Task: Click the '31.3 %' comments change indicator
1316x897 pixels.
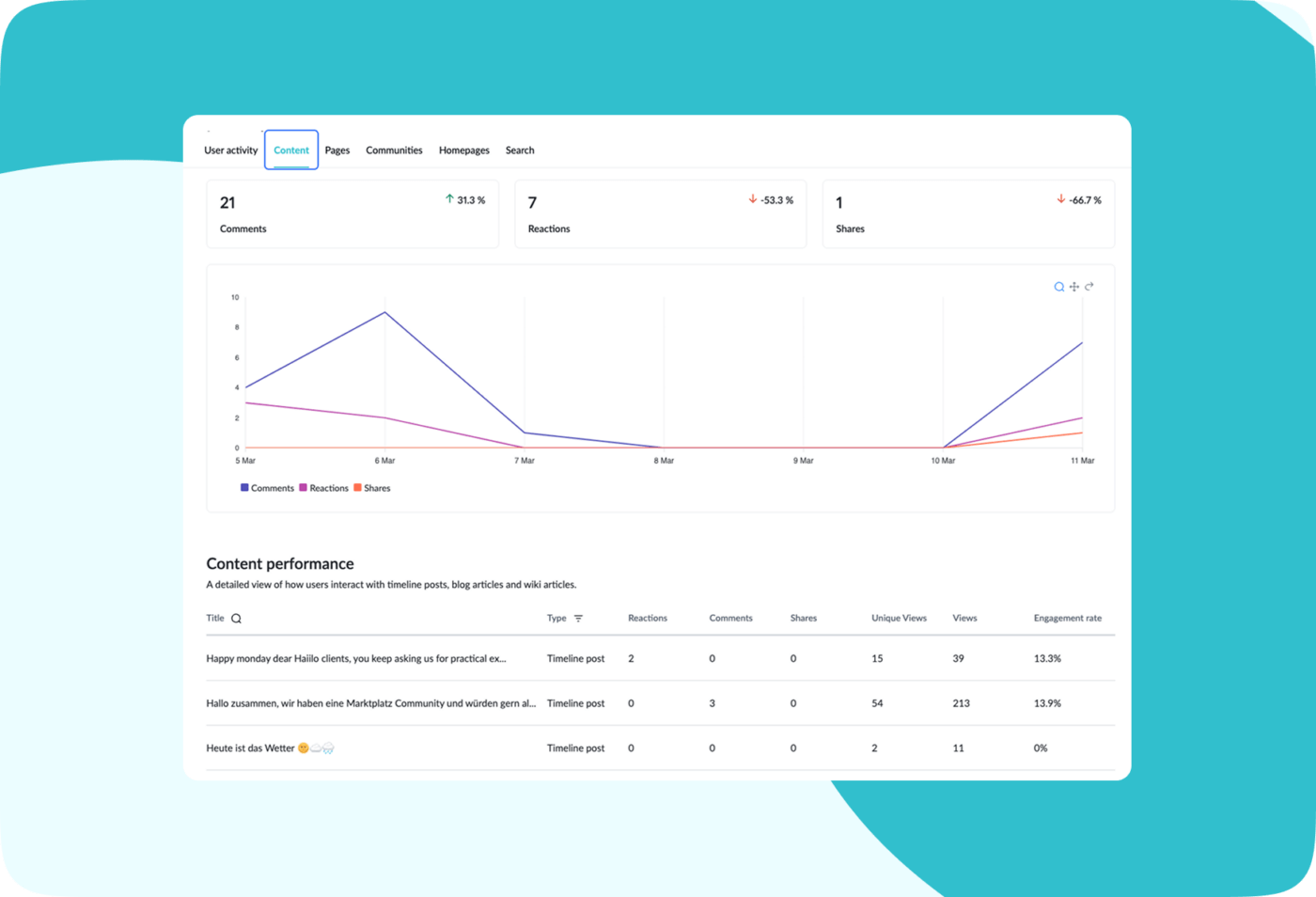Action: [465, 200]
